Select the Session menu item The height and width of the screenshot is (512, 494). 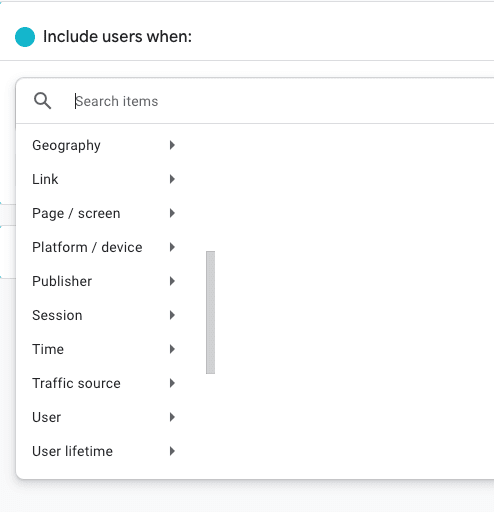point(104,315)
